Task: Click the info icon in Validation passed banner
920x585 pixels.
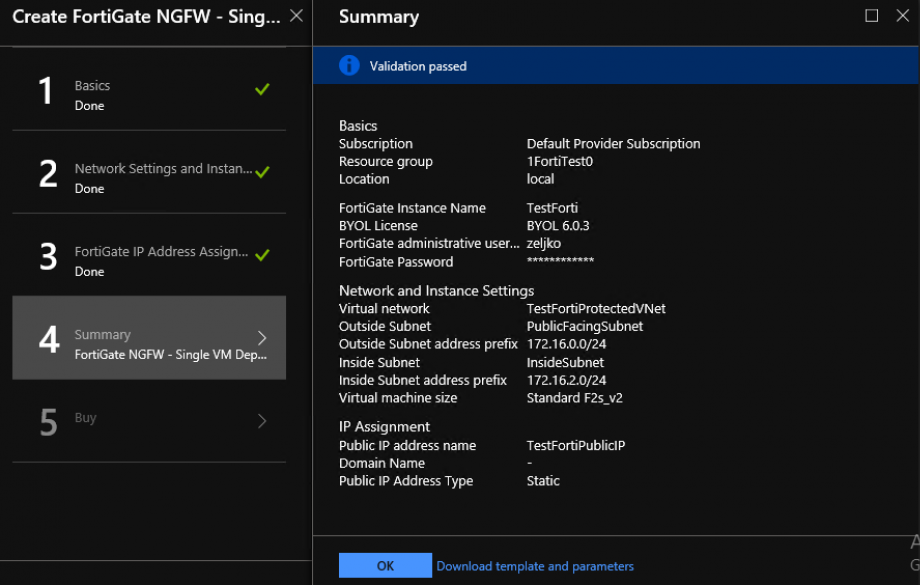Action: pos(349,65)
